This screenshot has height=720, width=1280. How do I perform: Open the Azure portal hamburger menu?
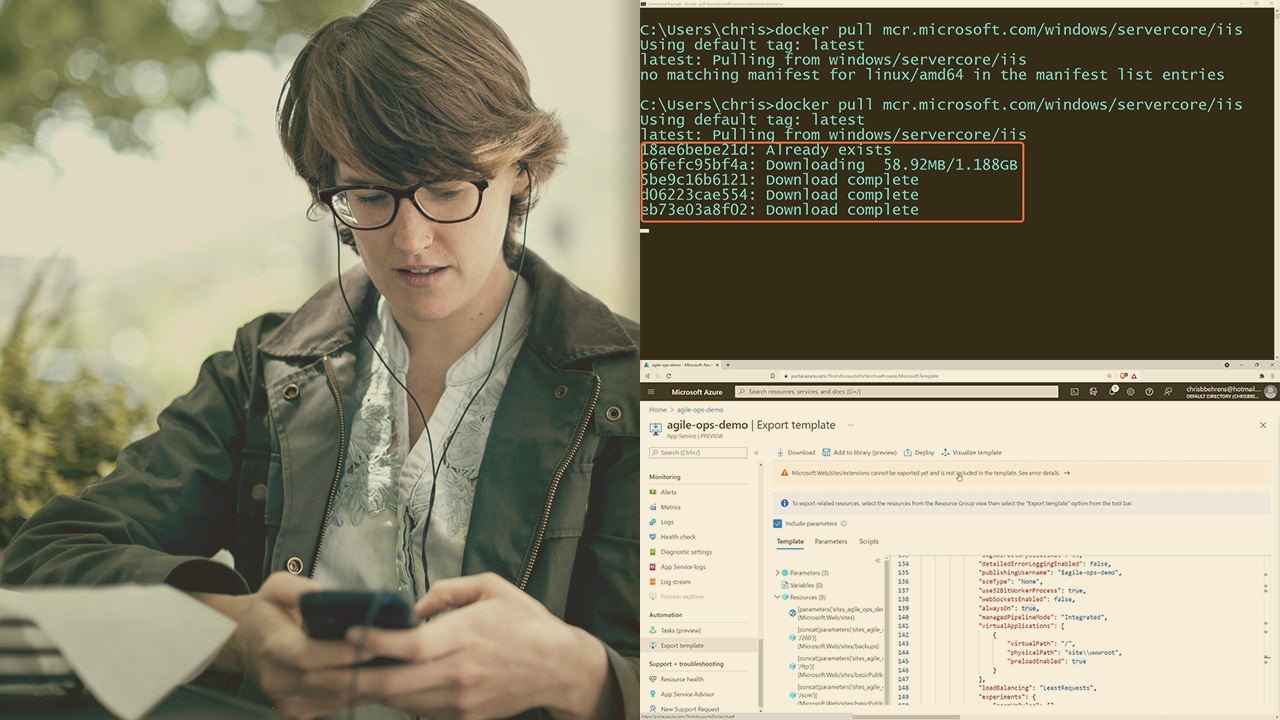coord(652,392)
